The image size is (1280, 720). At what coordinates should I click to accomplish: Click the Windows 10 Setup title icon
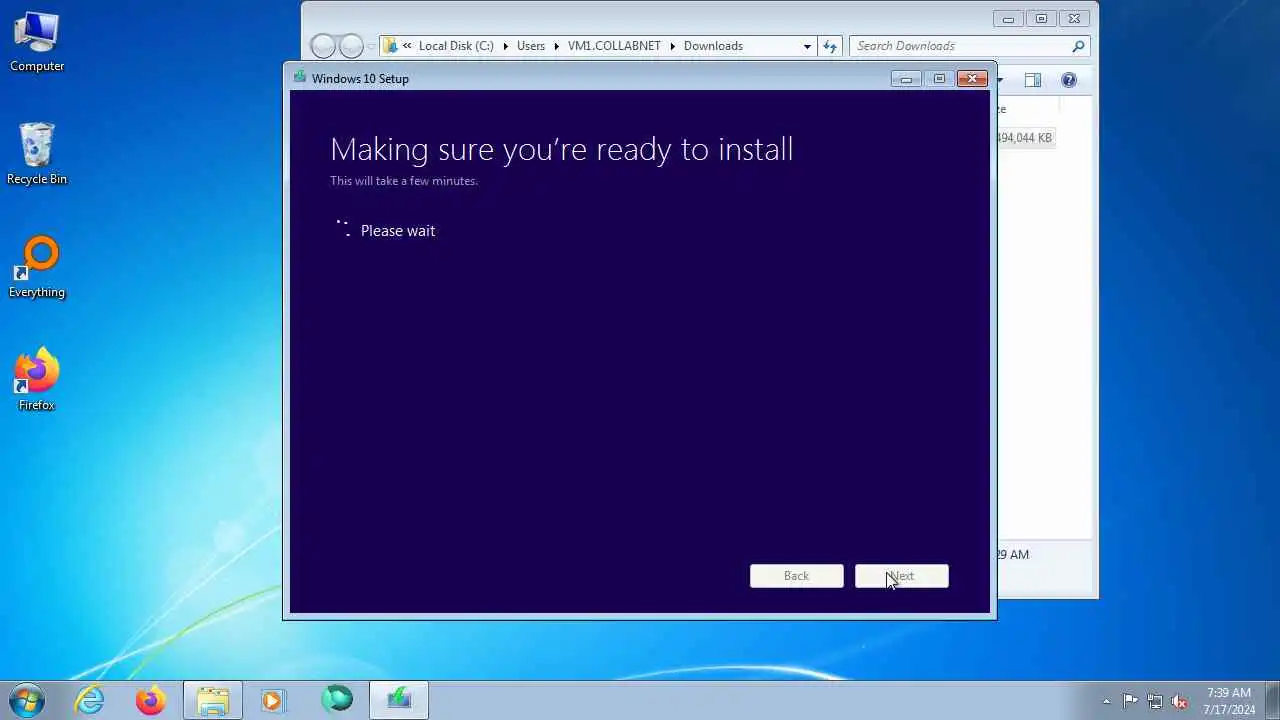[299, 77]
